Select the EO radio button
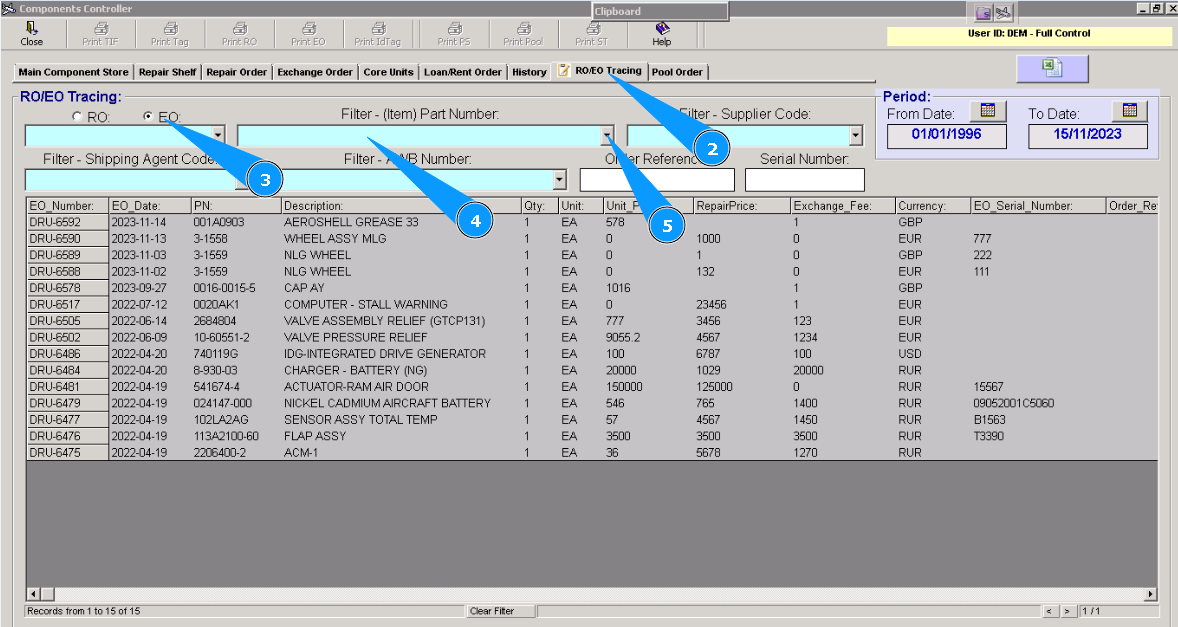Viewport: 1178px width, 627px height. point(147,116)
